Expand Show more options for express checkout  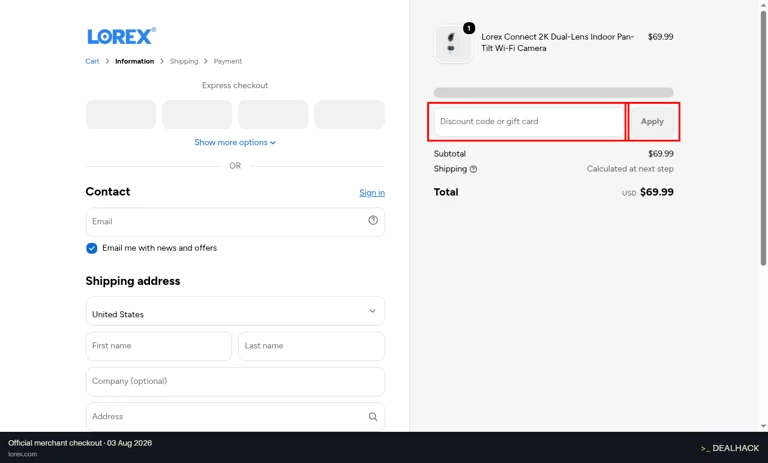235,143
